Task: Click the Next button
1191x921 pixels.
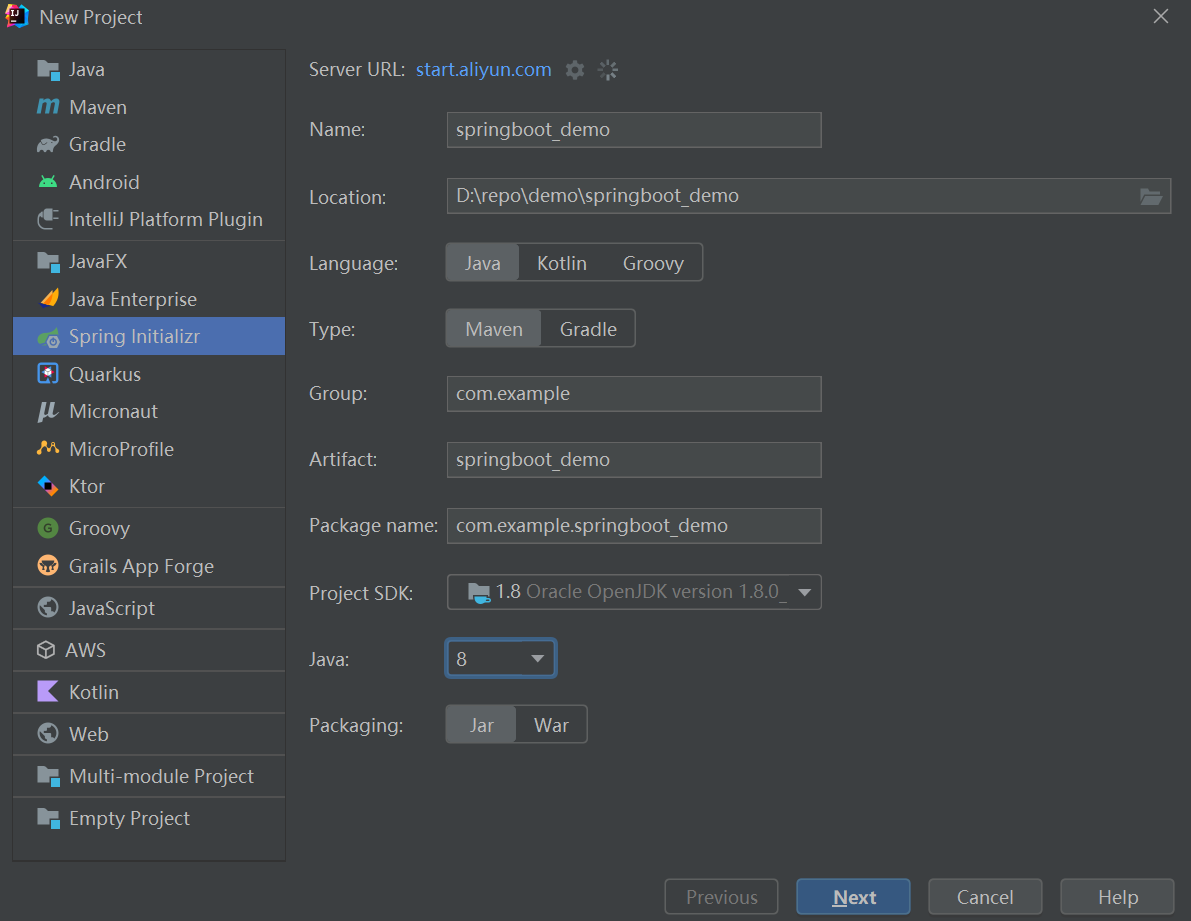Action: (x=853, y=897)
